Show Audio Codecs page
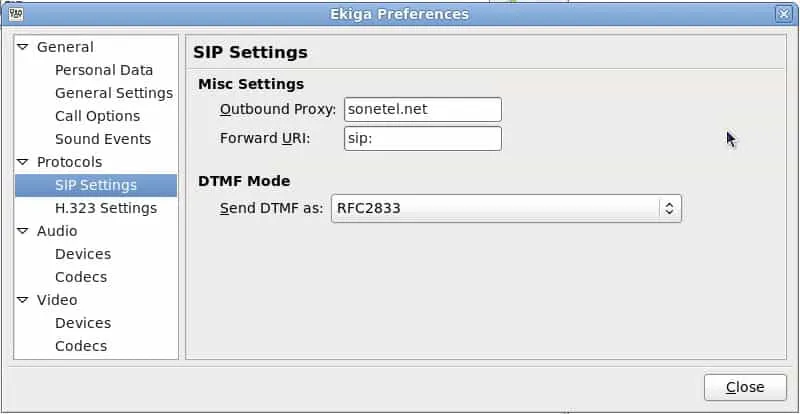Screen dimensions: 800x414 [x=81, y=277]
